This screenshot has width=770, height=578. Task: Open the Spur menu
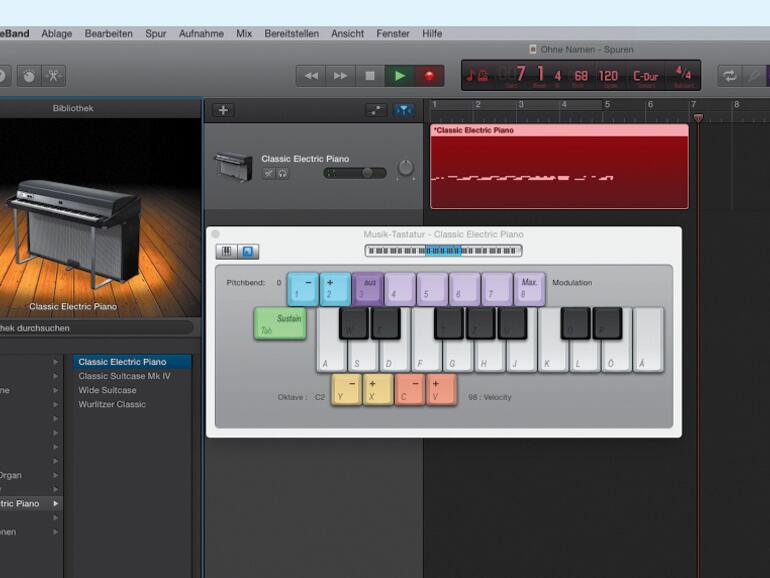point(156,33)
